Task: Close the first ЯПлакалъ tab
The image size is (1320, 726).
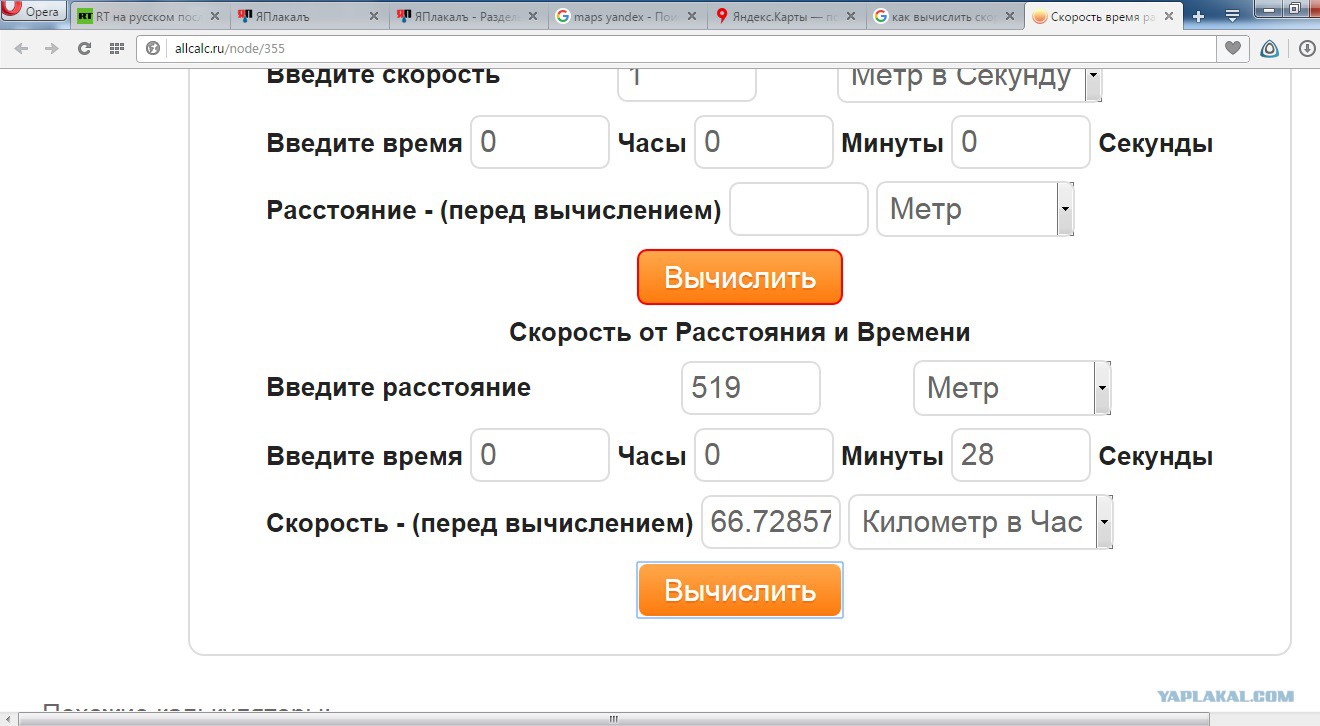Action: click(x=374, y=16)
